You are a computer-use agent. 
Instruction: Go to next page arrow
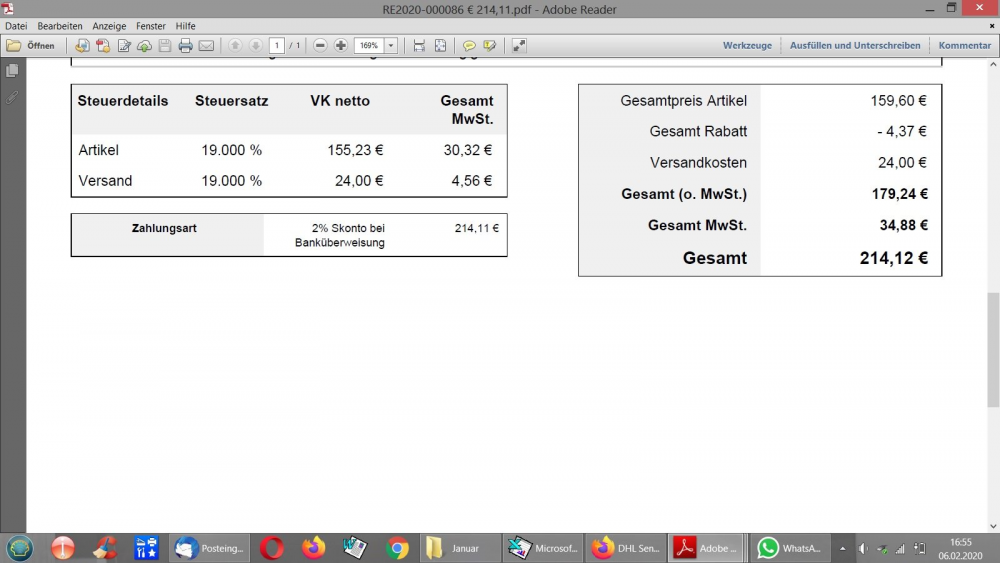256,45
